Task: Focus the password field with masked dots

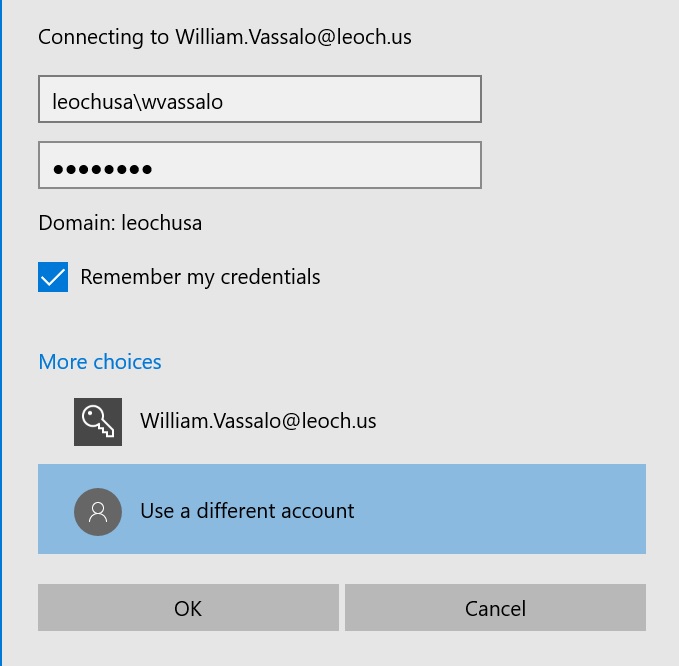Action: 260,165
